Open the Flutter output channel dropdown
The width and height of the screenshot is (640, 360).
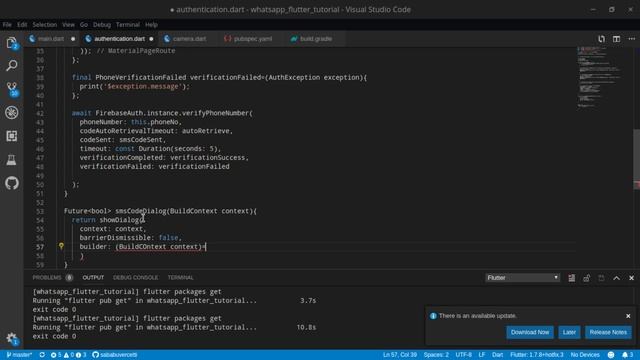click(522, 278)
